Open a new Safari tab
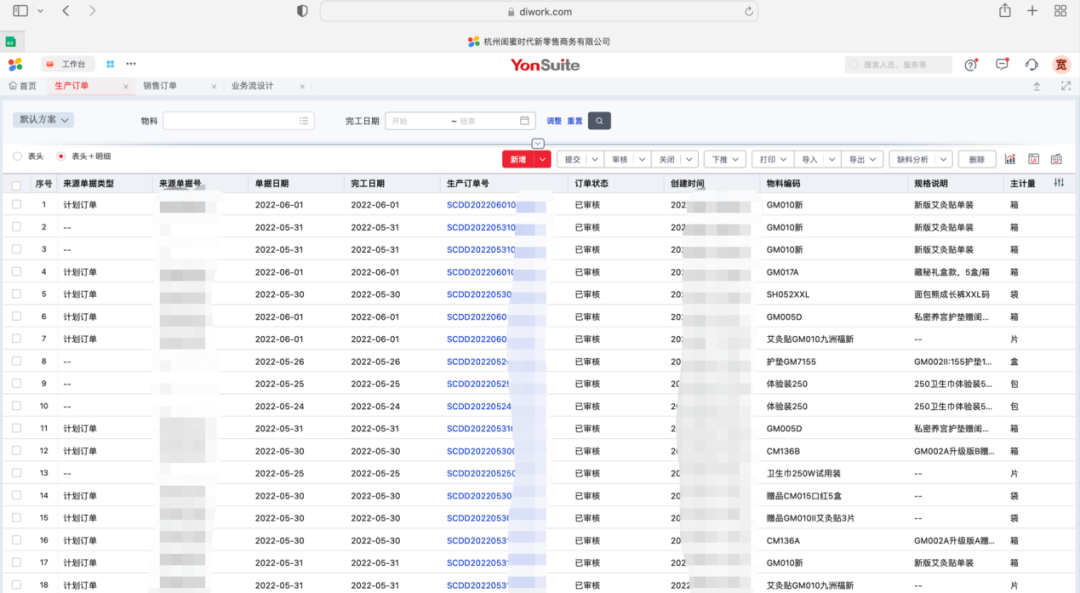The width and height of the screenshot is (1080, 593). [1032, 11]
